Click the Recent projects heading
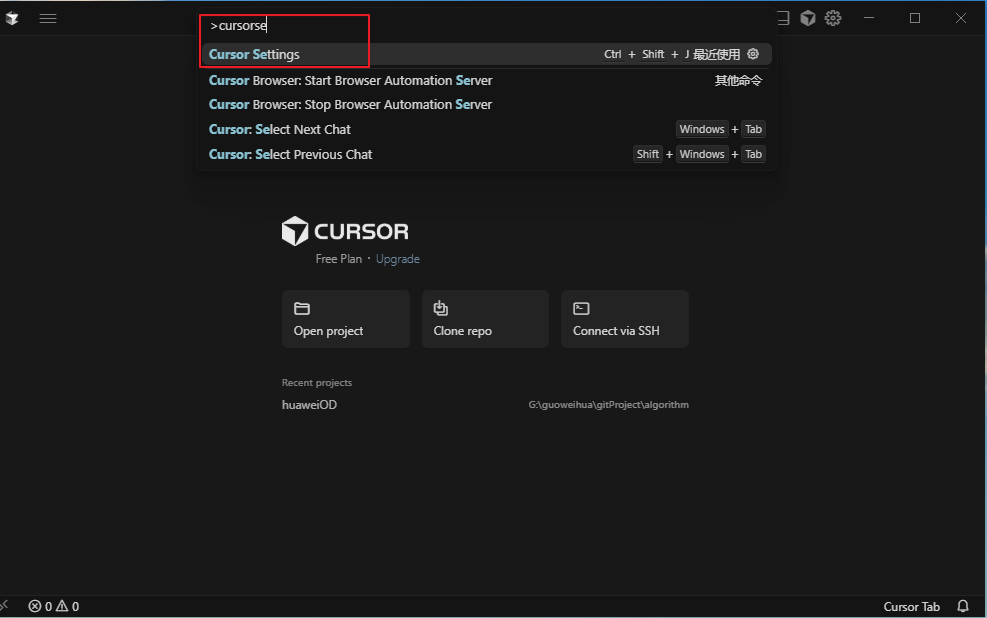 point(317,383)
